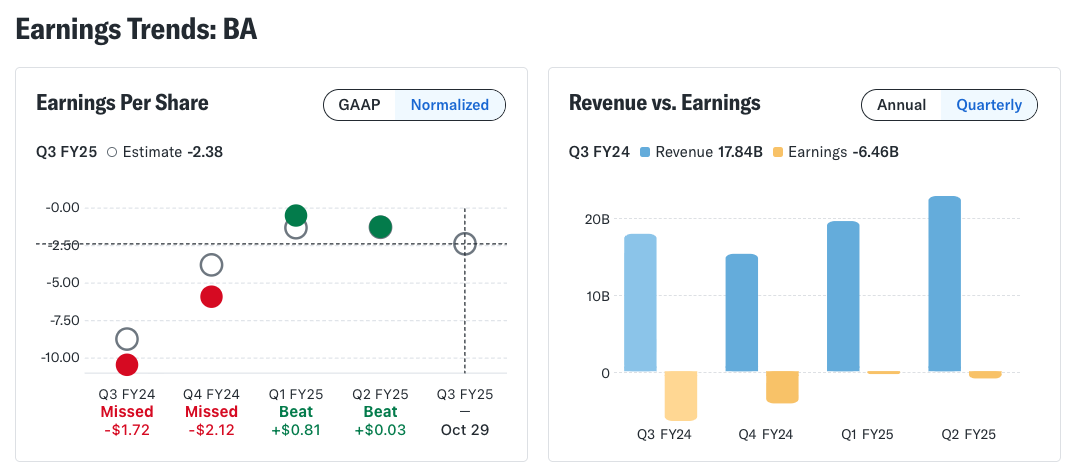Click the Q3 FY25 estimate circle
The width and height of the screenshot is (1075, 473).
[x=465, y=243]
